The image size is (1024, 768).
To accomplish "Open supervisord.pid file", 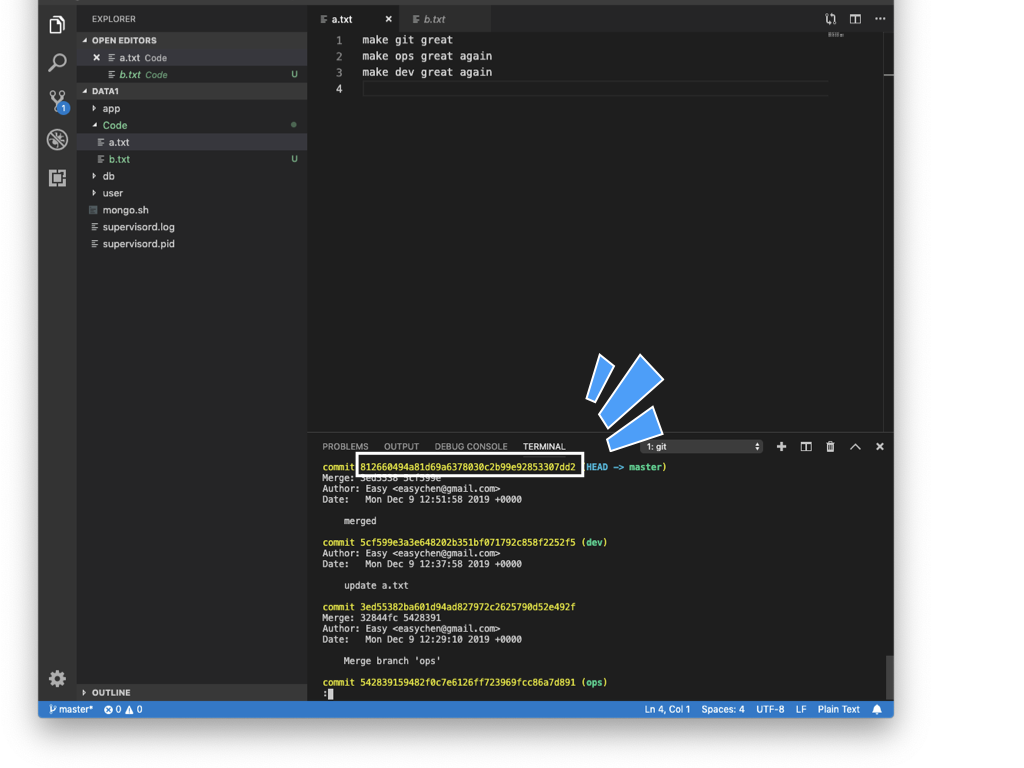I will pyautogui.click(x=192, y=244).
